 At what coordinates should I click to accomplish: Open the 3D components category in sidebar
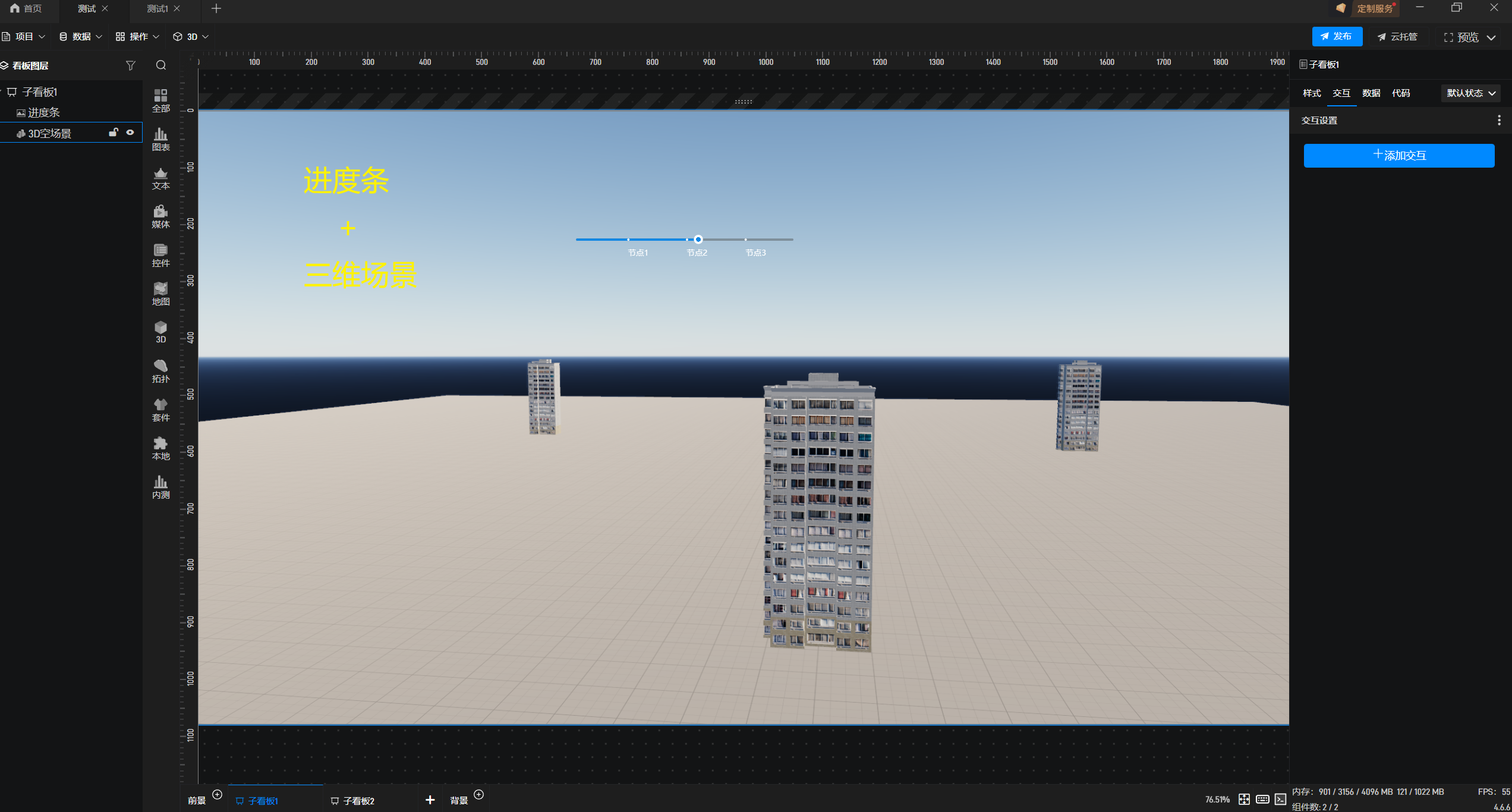click(x=160, y=332)
